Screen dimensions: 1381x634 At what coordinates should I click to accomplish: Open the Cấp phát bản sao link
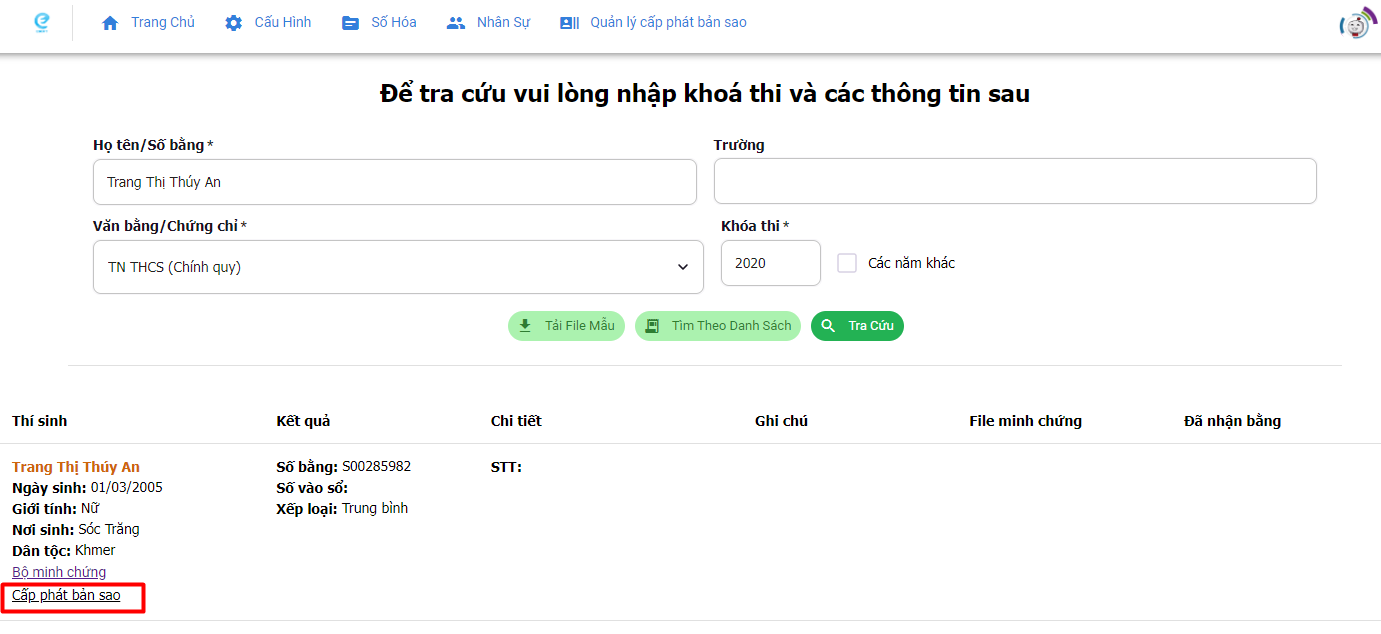(66, 596)
